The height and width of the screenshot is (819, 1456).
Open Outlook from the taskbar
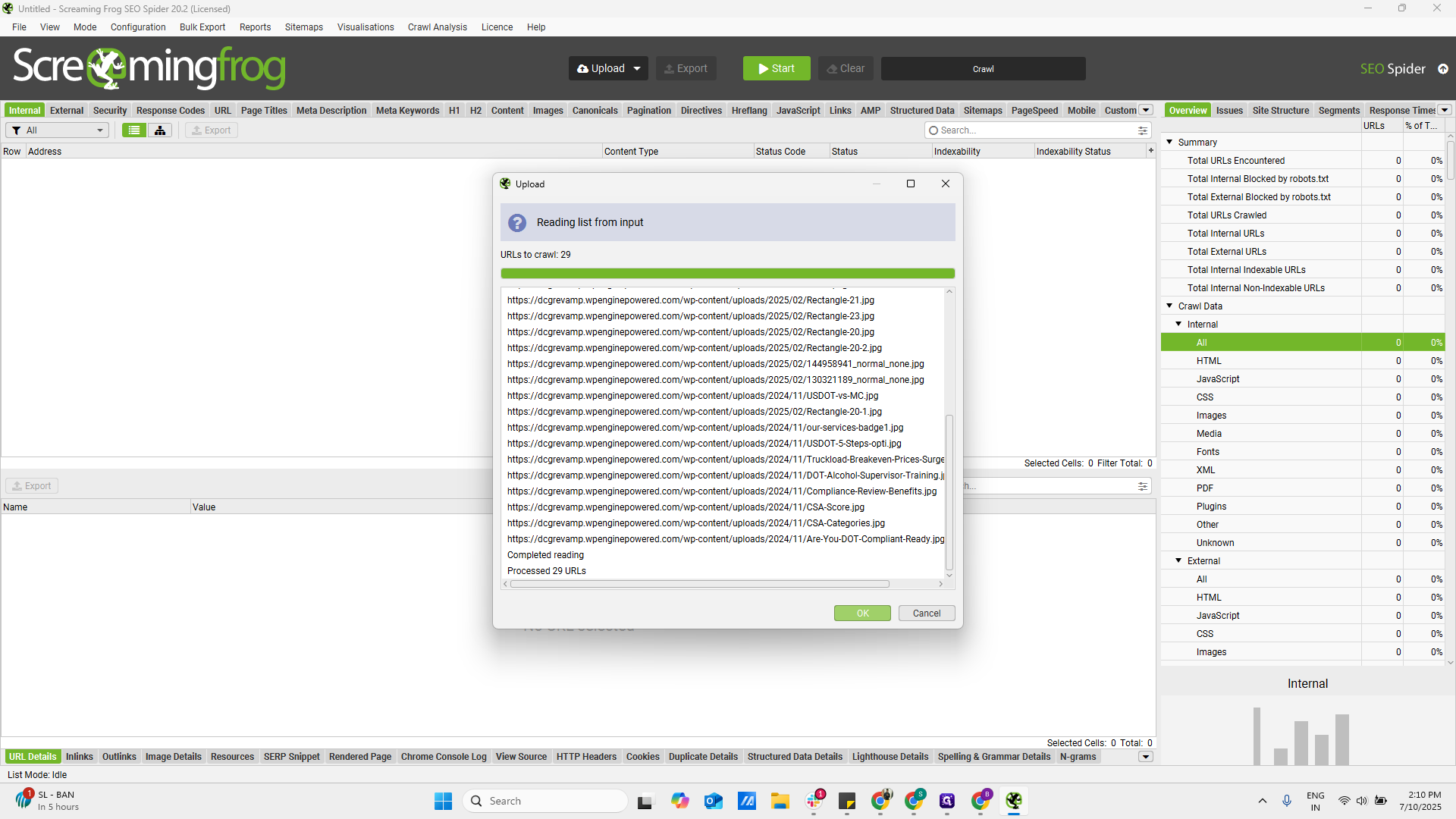tap(713, 801)
